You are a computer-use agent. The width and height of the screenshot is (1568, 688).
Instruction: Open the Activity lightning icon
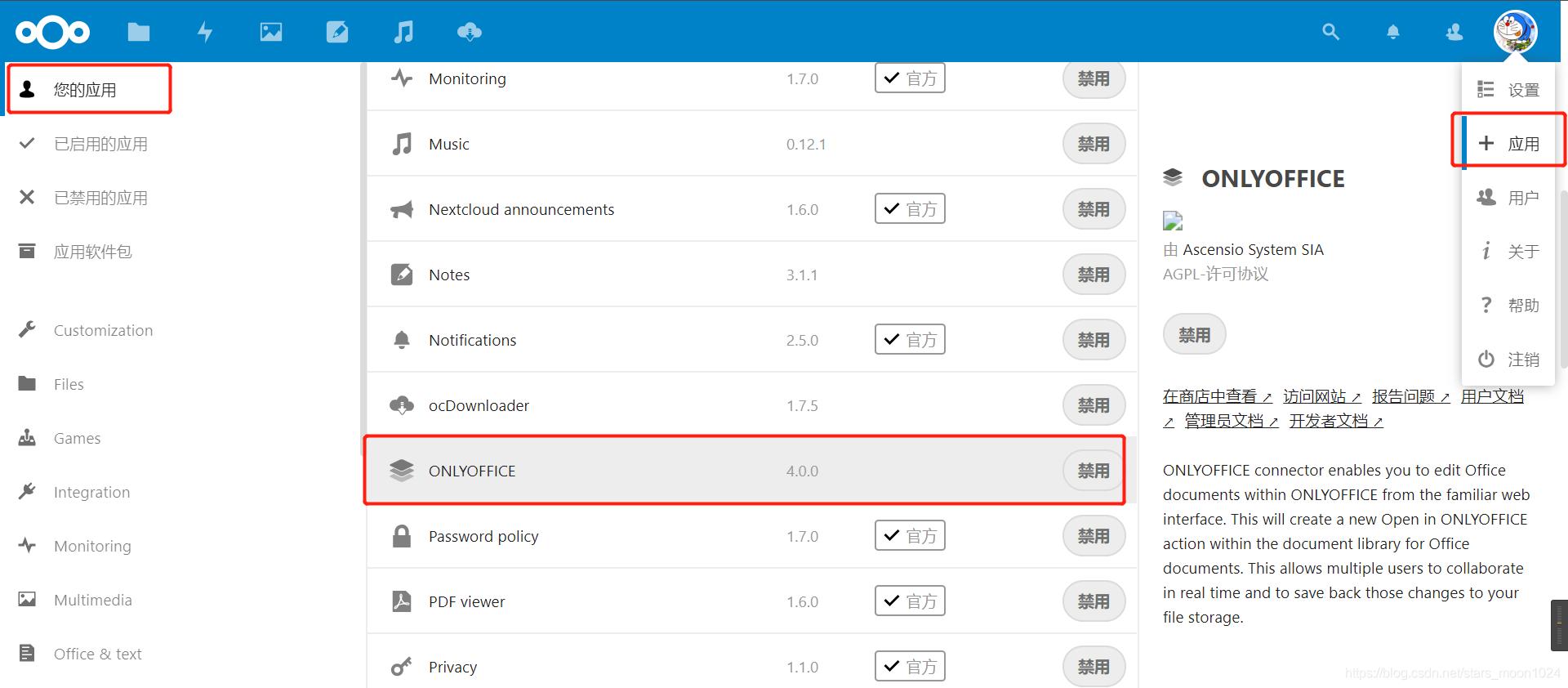click(205, 32)
